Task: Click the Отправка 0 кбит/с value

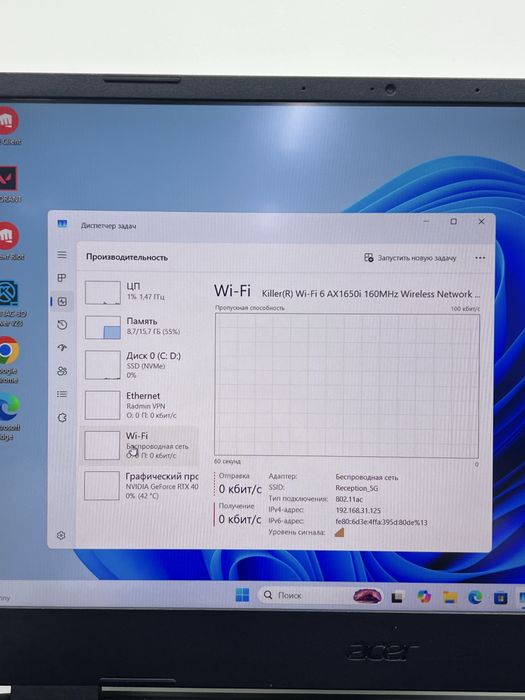Action: (239, 489)
